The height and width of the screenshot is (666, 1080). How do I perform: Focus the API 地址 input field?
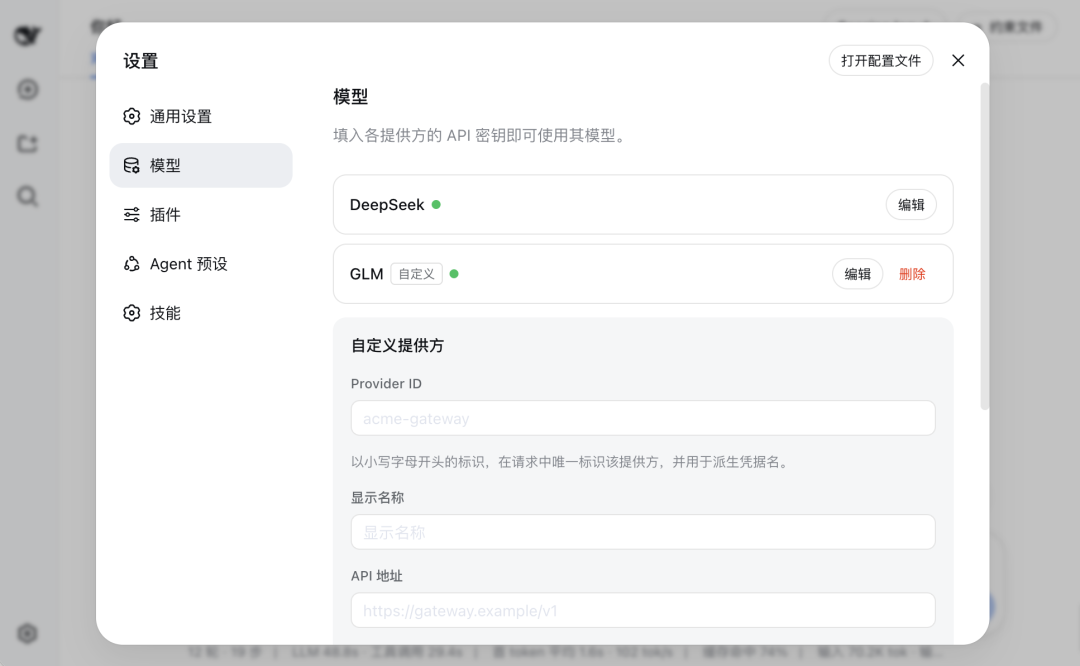(643, 610)
